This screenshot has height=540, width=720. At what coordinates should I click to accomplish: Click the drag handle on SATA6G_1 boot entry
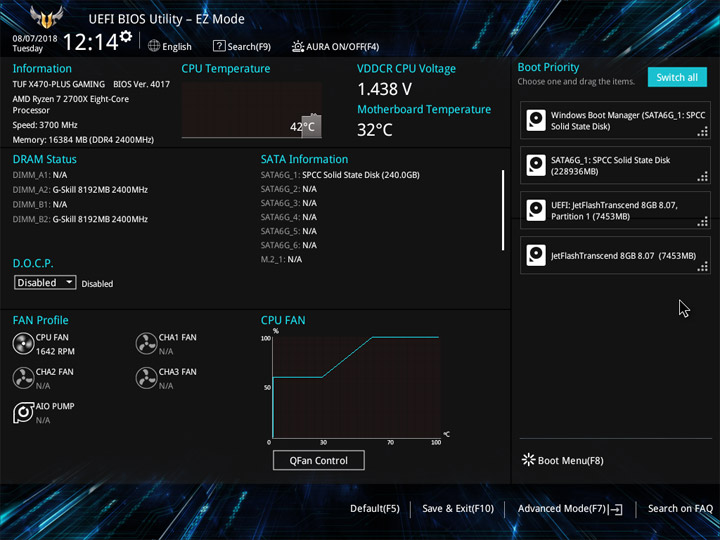point(703,177)
